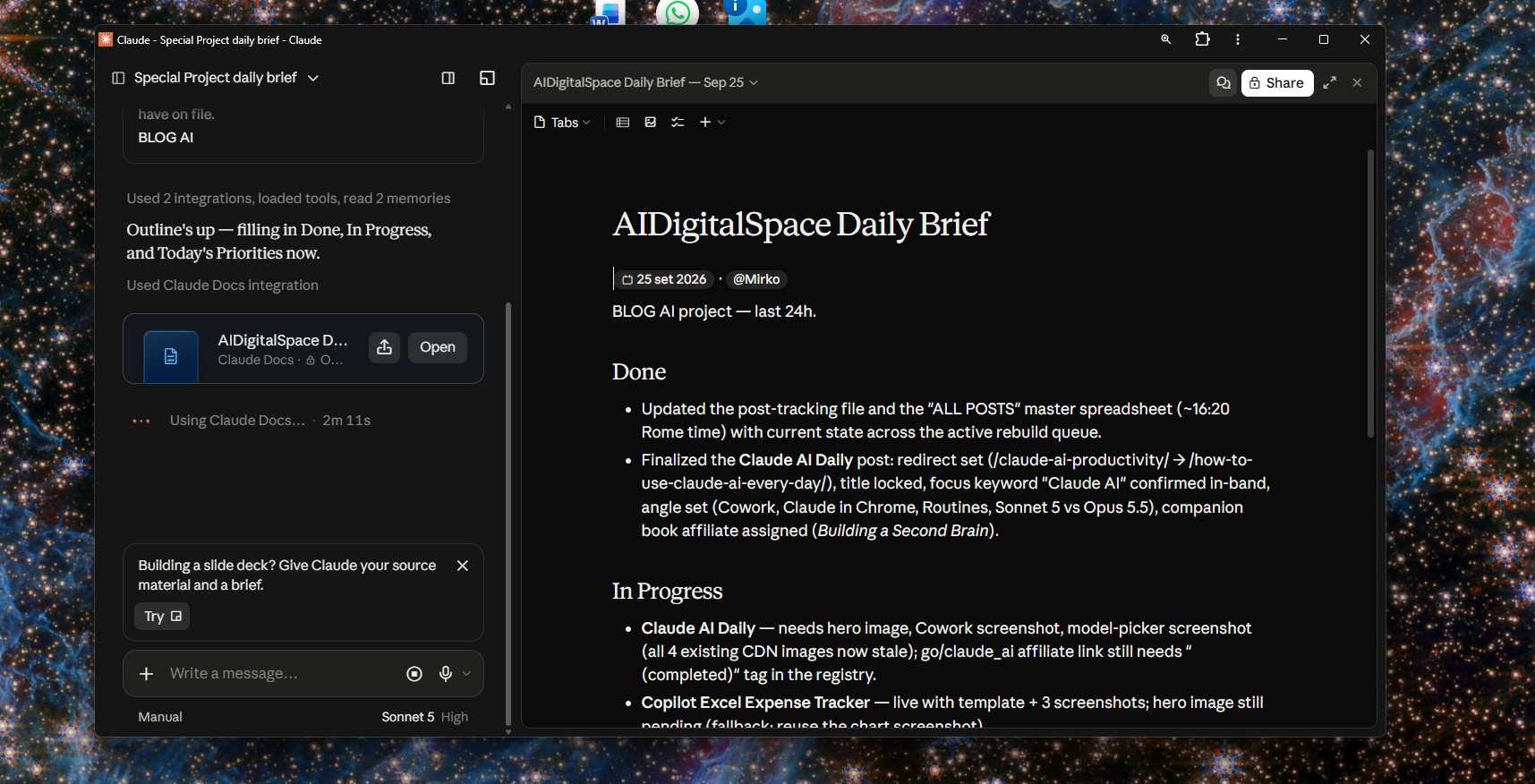Click the Share button
The width and height of the screenshot is (1535, 784).
tap(1277, 82)
